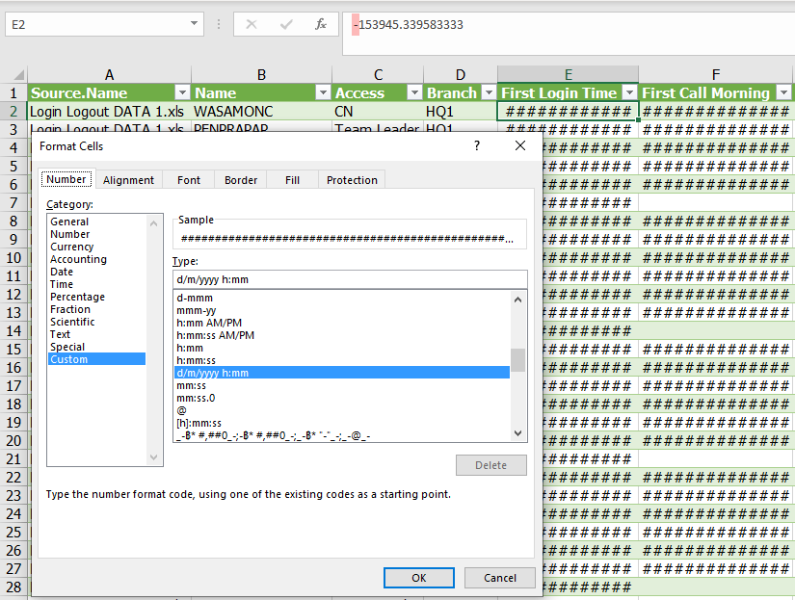The image size is (795, 600).
Task: Select cell B2 containing WASAMONC
Action: [x=260, y=111]
